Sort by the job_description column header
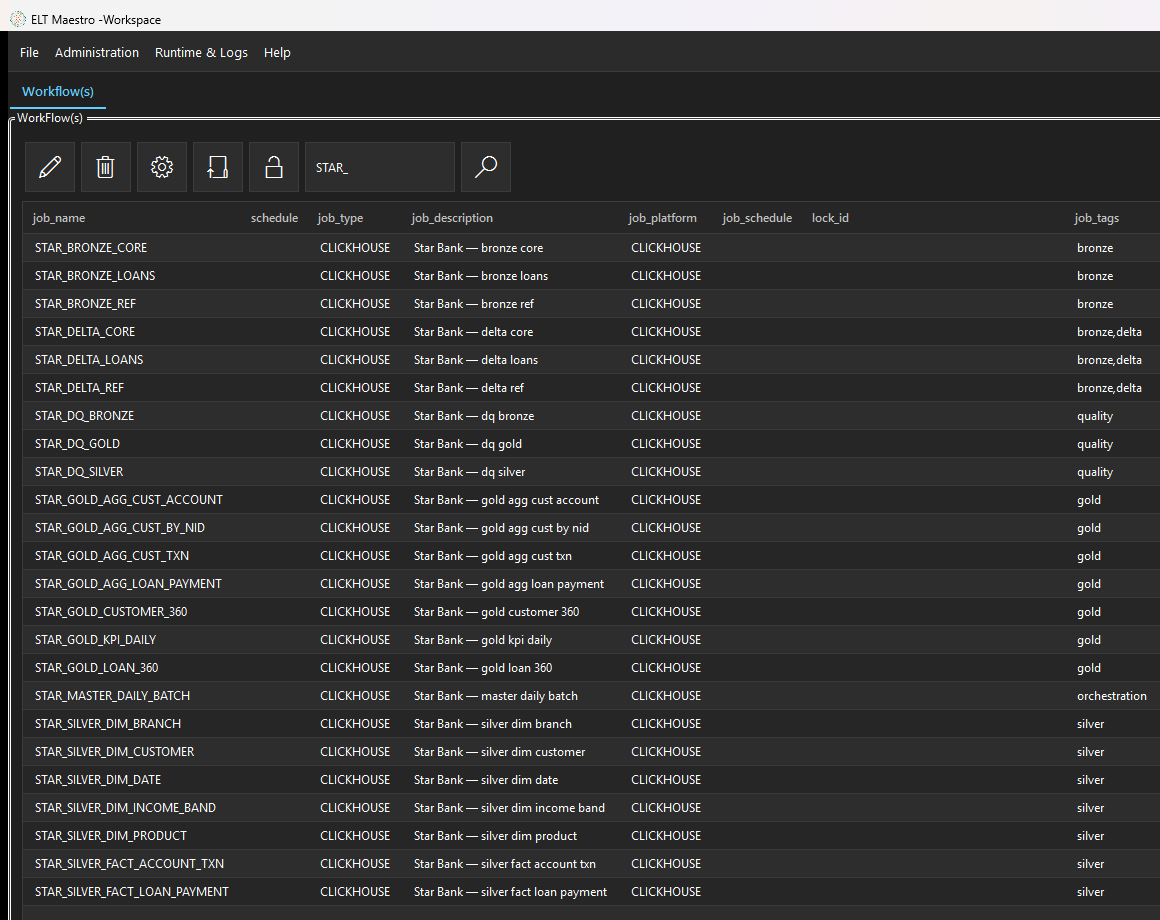Image resolution: width=1160 pixels, height=920 pixels. [452, 218]
